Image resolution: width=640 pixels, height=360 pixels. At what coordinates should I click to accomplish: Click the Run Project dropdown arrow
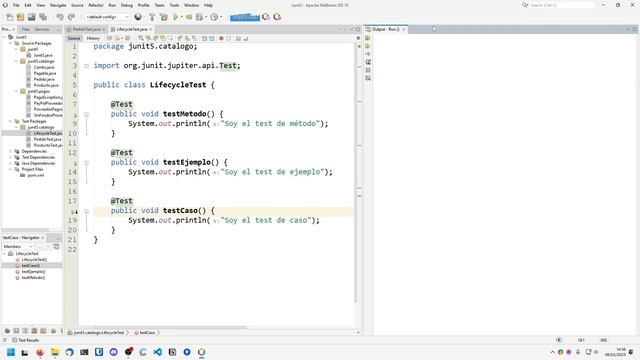pos(182,17)
